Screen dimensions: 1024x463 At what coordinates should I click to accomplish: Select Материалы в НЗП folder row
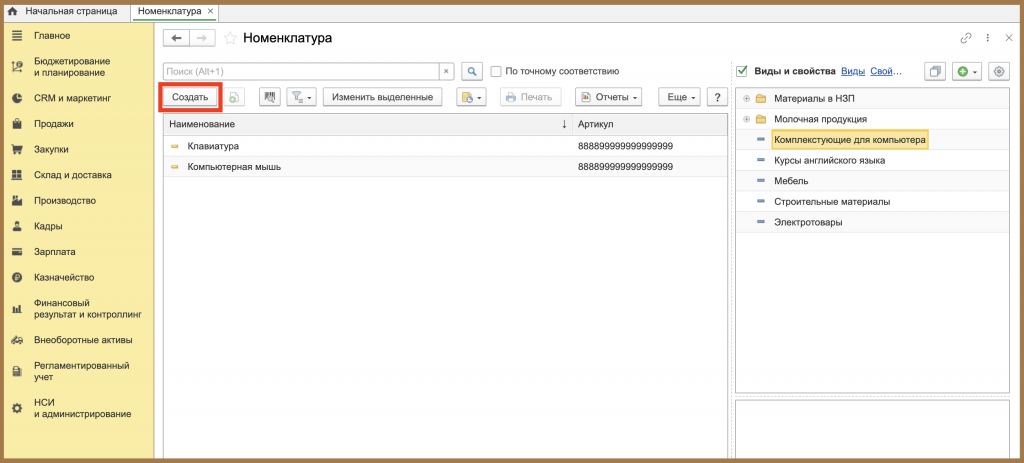click(872, 99)
